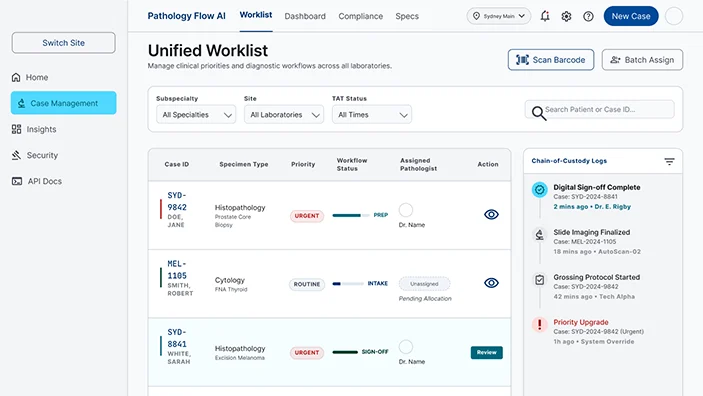The height and width of the screenshot is (396, 703).
Task: Click the search magnifier icon
Action: (x=538, y=113)
